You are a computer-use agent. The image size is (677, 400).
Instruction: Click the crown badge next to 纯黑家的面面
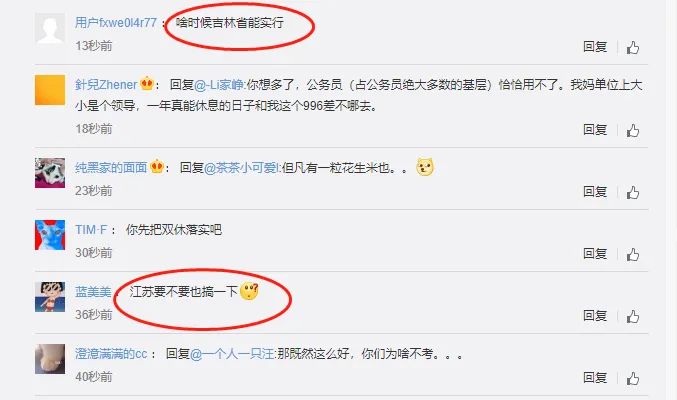click(x=157, y=166)
